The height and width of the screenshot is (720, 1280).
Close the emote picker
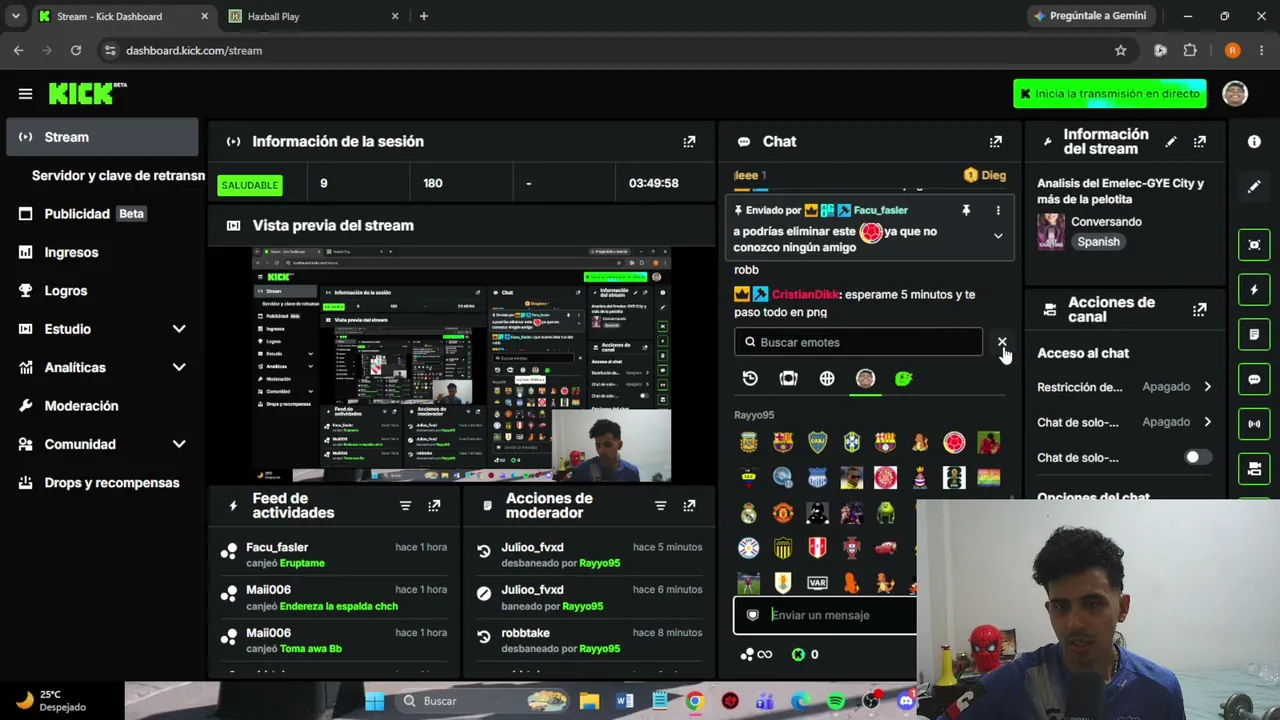1002,342
